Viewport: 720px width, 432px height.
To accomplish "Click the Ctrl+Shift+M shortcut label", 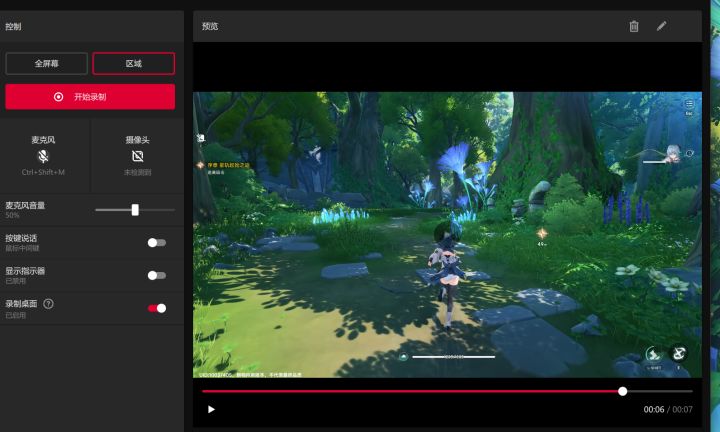I will coord(43,172).
